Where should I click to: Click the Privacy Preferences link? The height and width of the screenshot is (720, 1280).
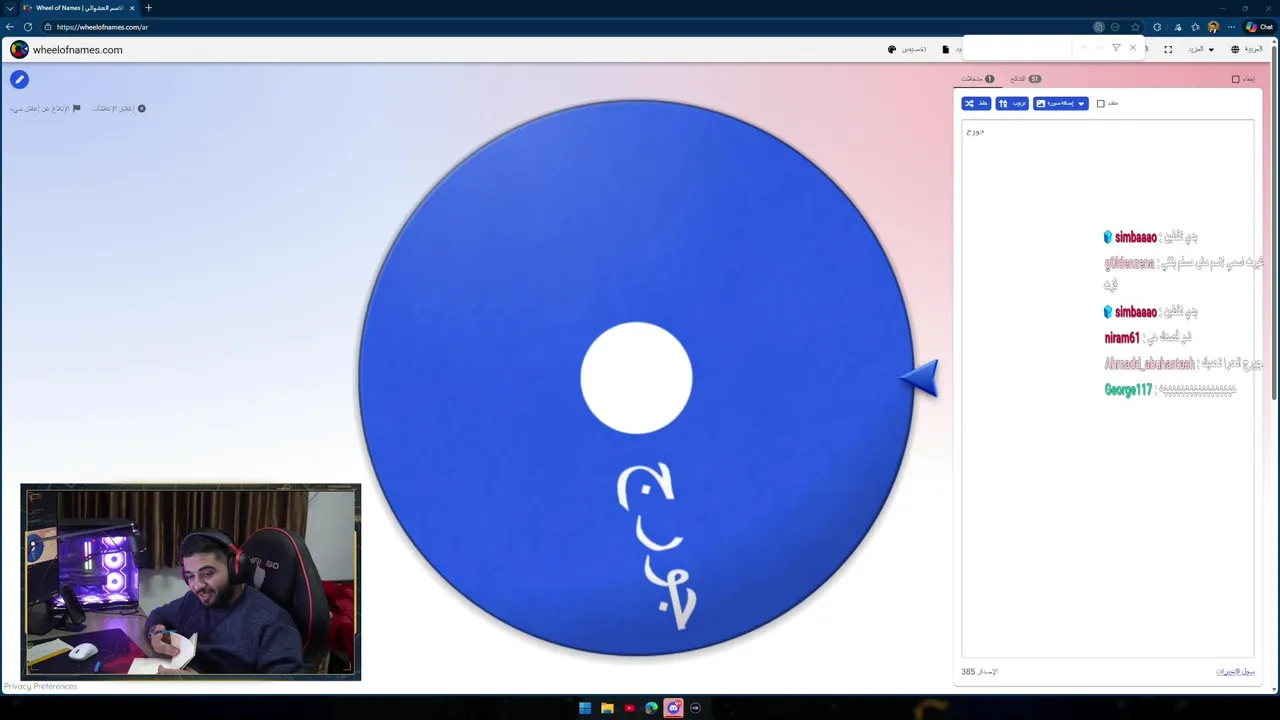tap(40, 686)
